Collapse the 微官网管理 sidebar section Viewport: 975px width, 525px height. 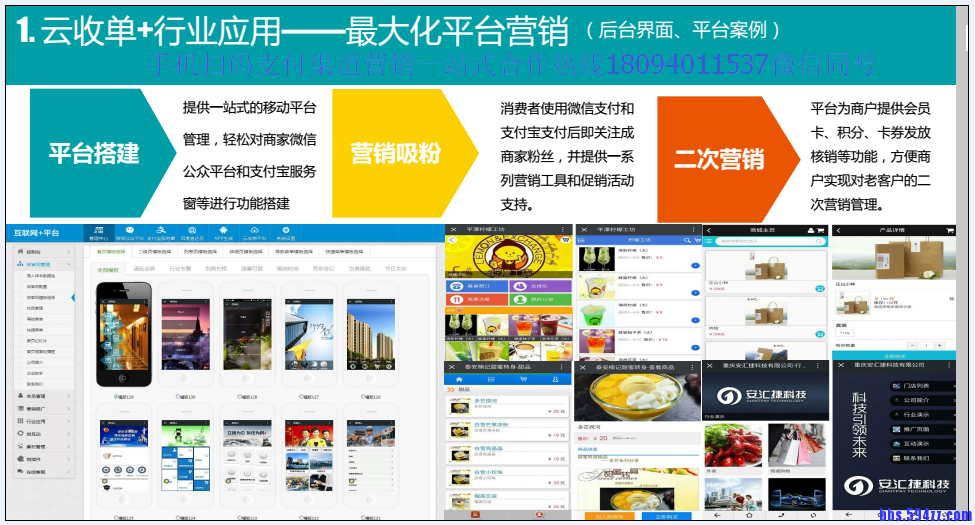(x=40, y=264)
